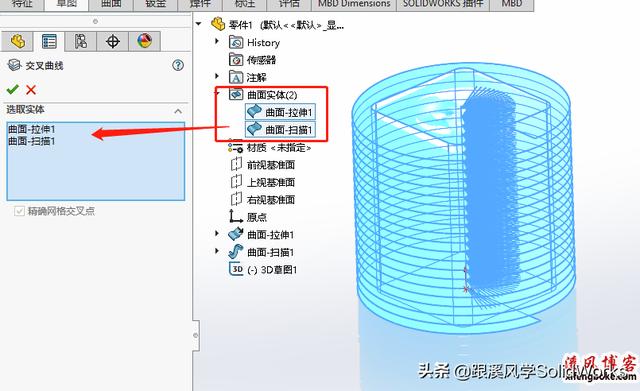
Task: Click the 注解 annotation icon
Action: click(x=236, y=77)
